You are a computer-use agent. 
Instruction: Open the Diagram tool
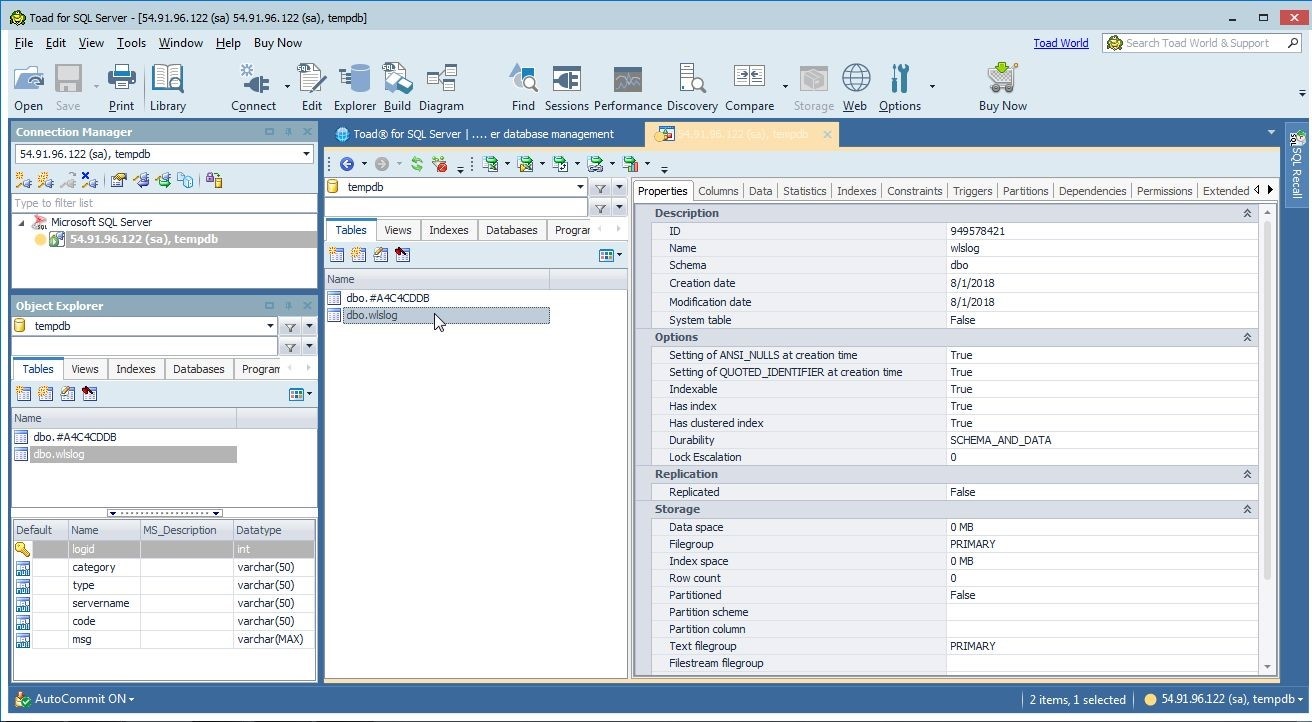click(x=441, y=88)
